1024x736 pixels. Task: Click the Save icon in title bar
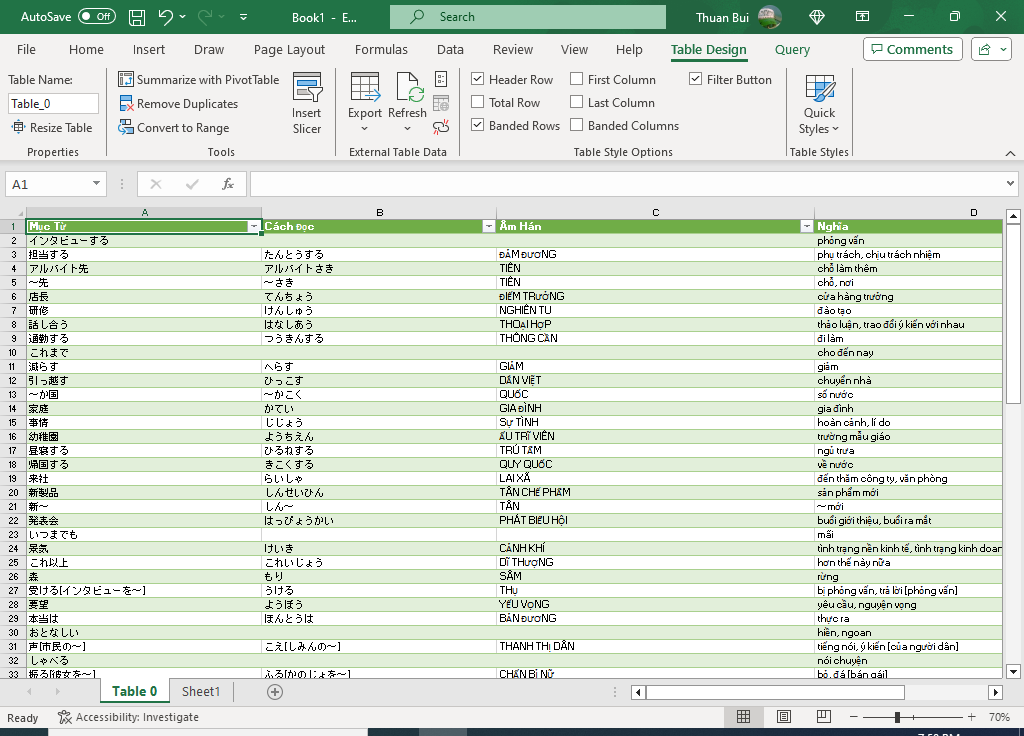pyautogui.click(x=137, y=17)
